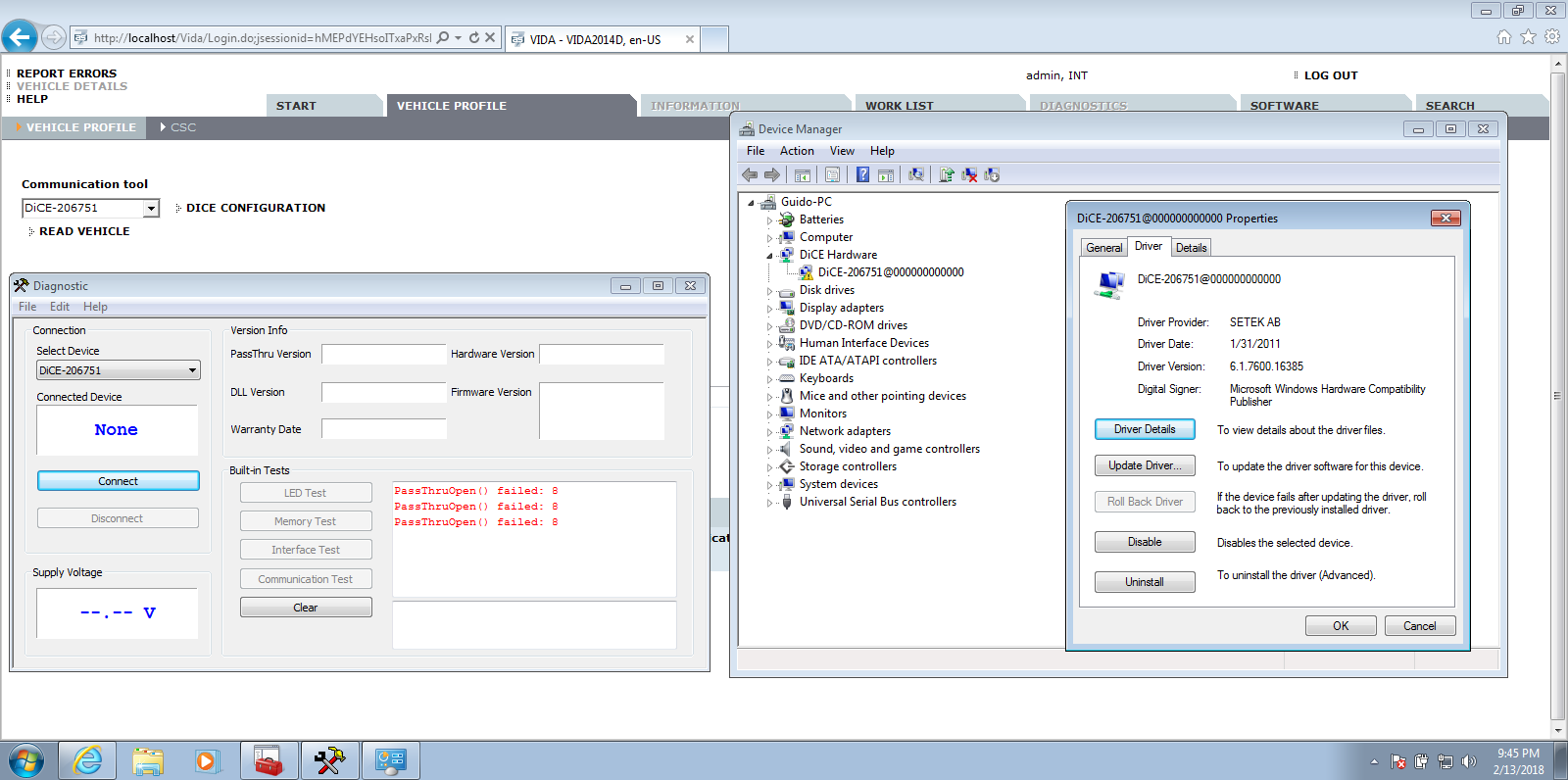Switch to General tab in Properties dialog
Viewport: 1568px width, 780px height.
1103,248
